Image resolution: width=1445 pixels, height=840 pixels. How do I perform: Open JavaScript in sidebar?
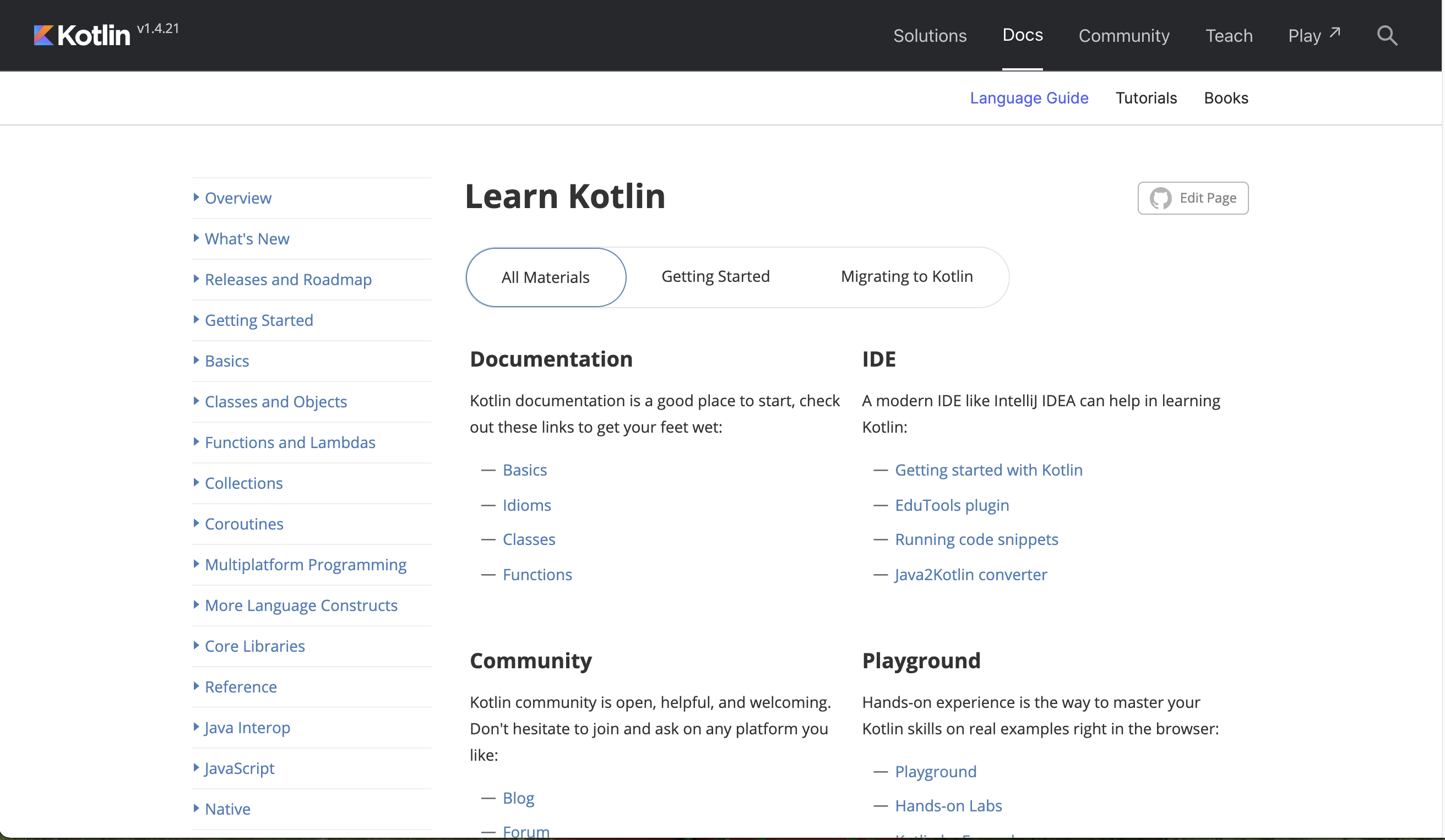pyautogui.click(x=239, y=768)
